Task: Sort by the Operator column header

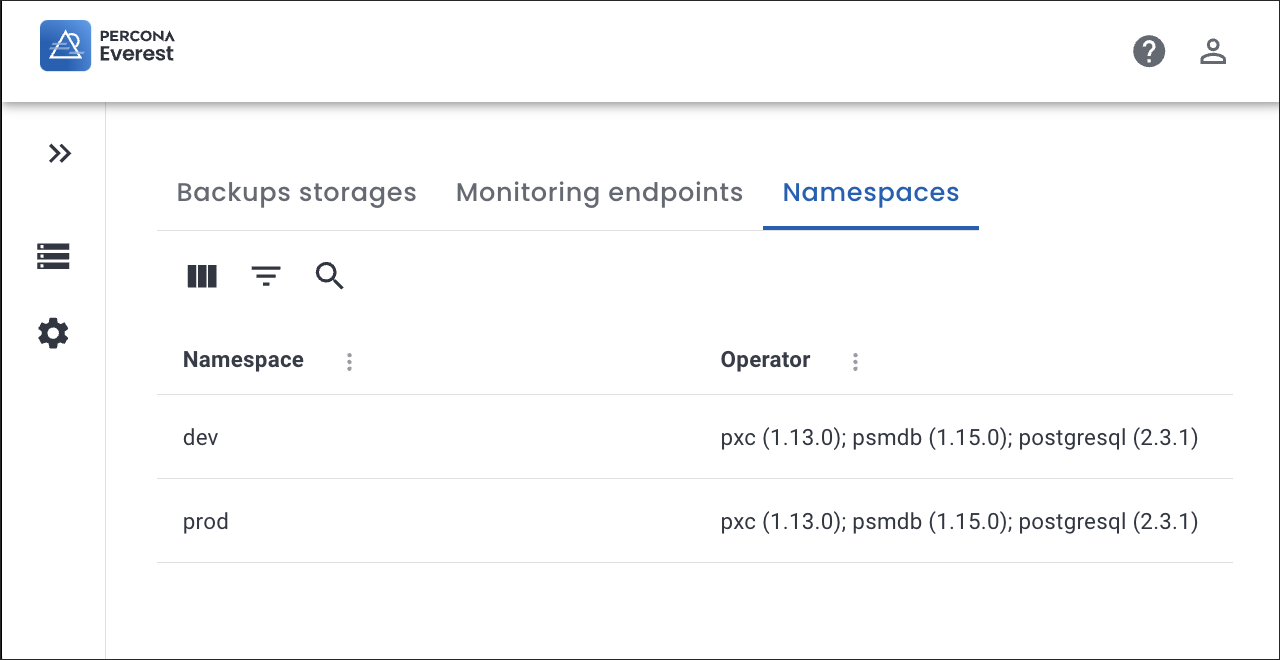Action: pos(765,360)
